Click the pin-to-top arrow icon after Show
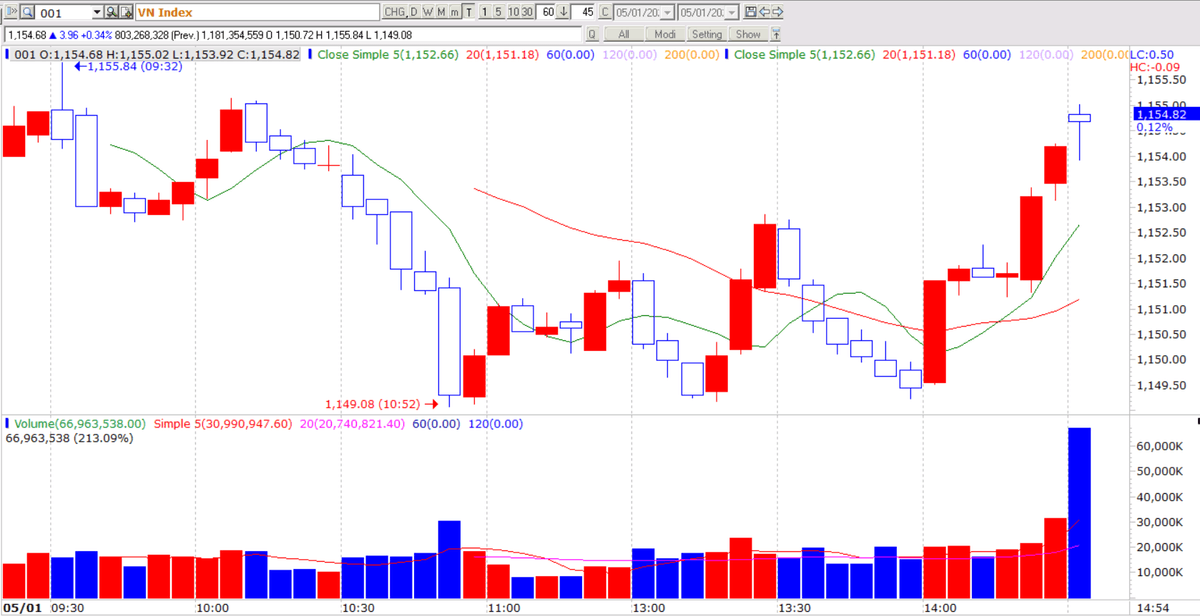Image resolution: width=1200 pixels, height=616 pixels. (x=775, y=34)
